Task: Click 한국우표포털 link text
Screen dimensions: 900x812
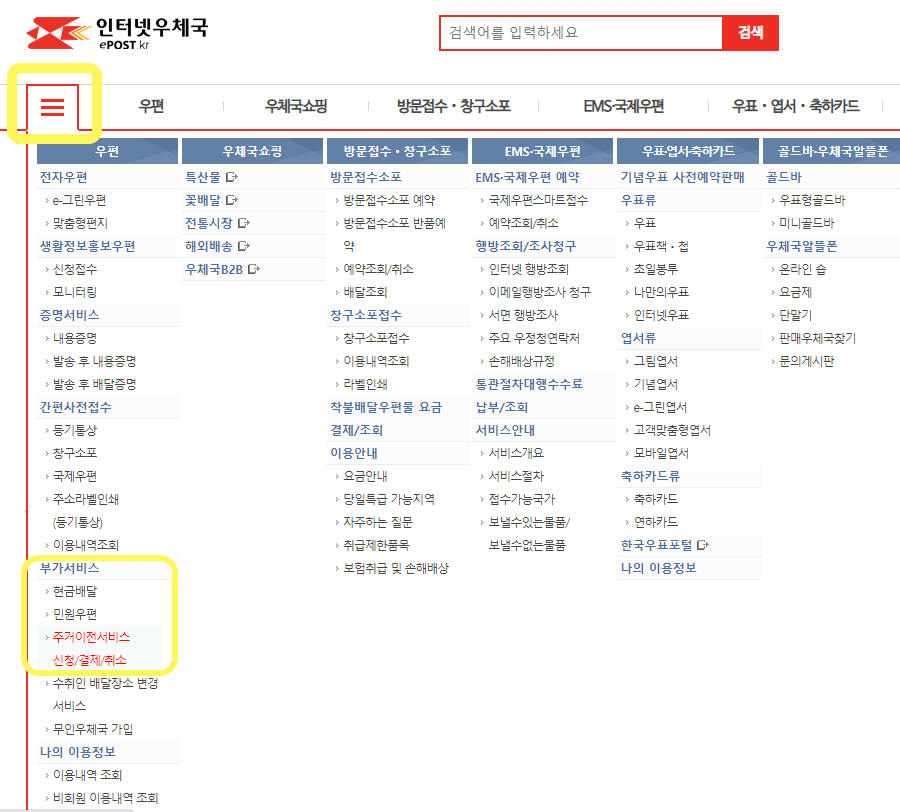Action: (x=657, y=545)
